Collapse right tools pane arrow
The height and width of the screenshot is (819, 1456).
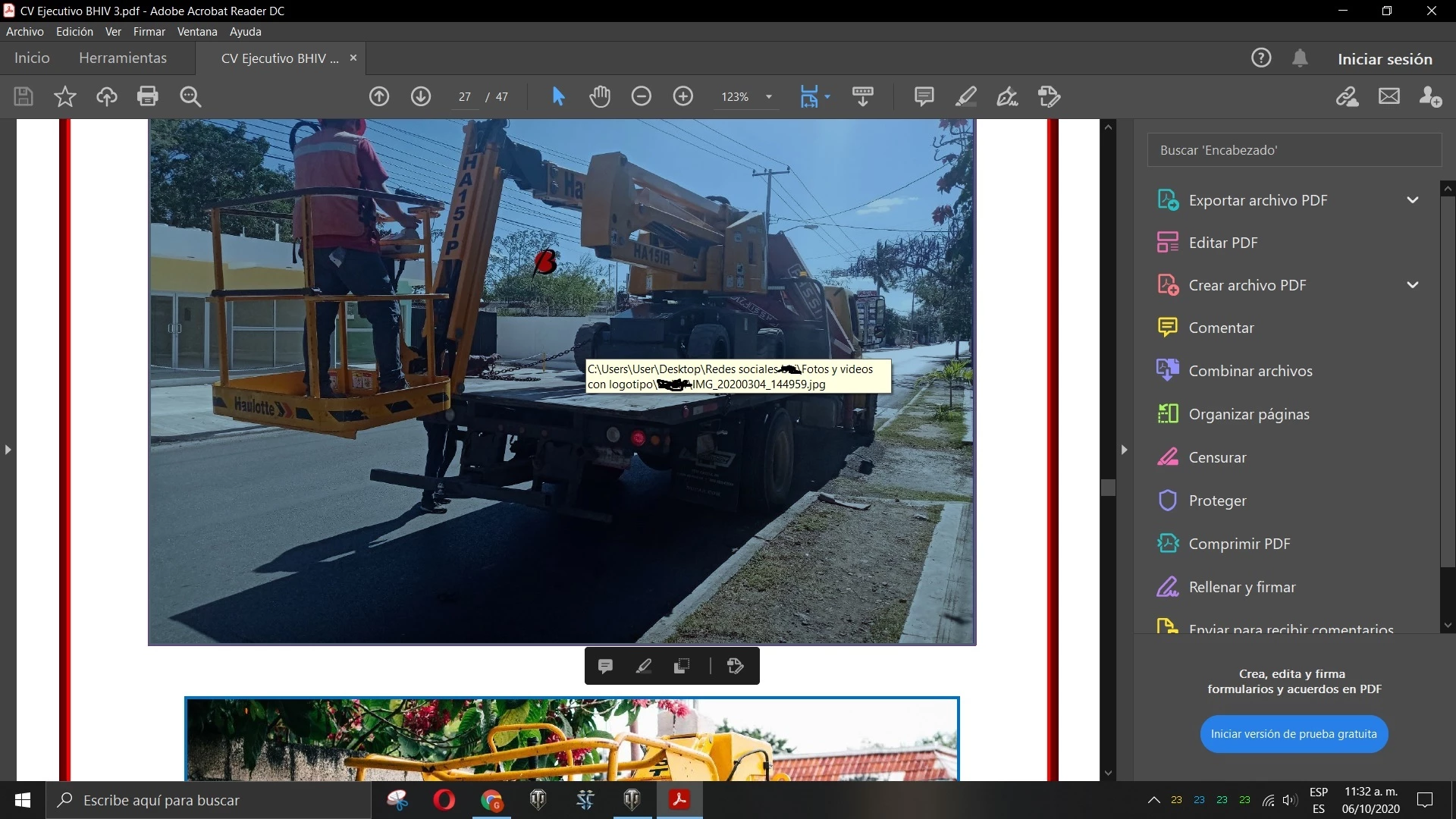point(1124,450)
